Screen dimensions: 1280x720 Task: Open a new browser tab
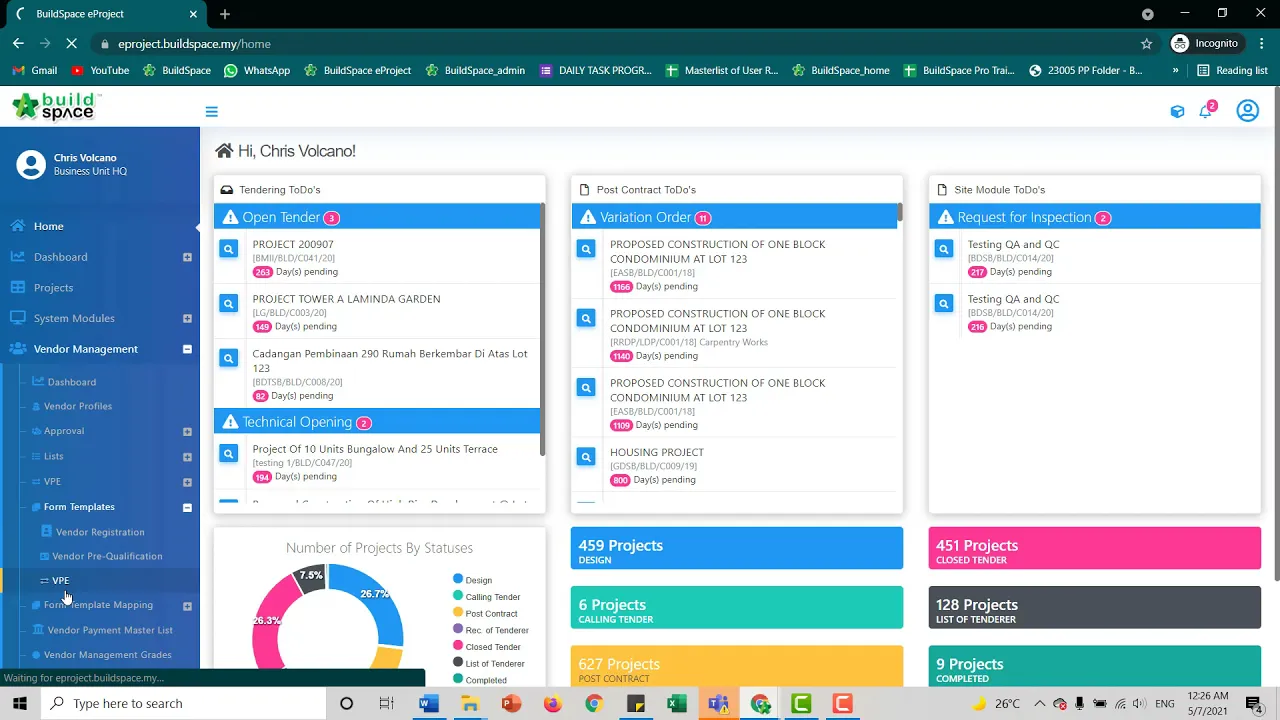[225, 14]
